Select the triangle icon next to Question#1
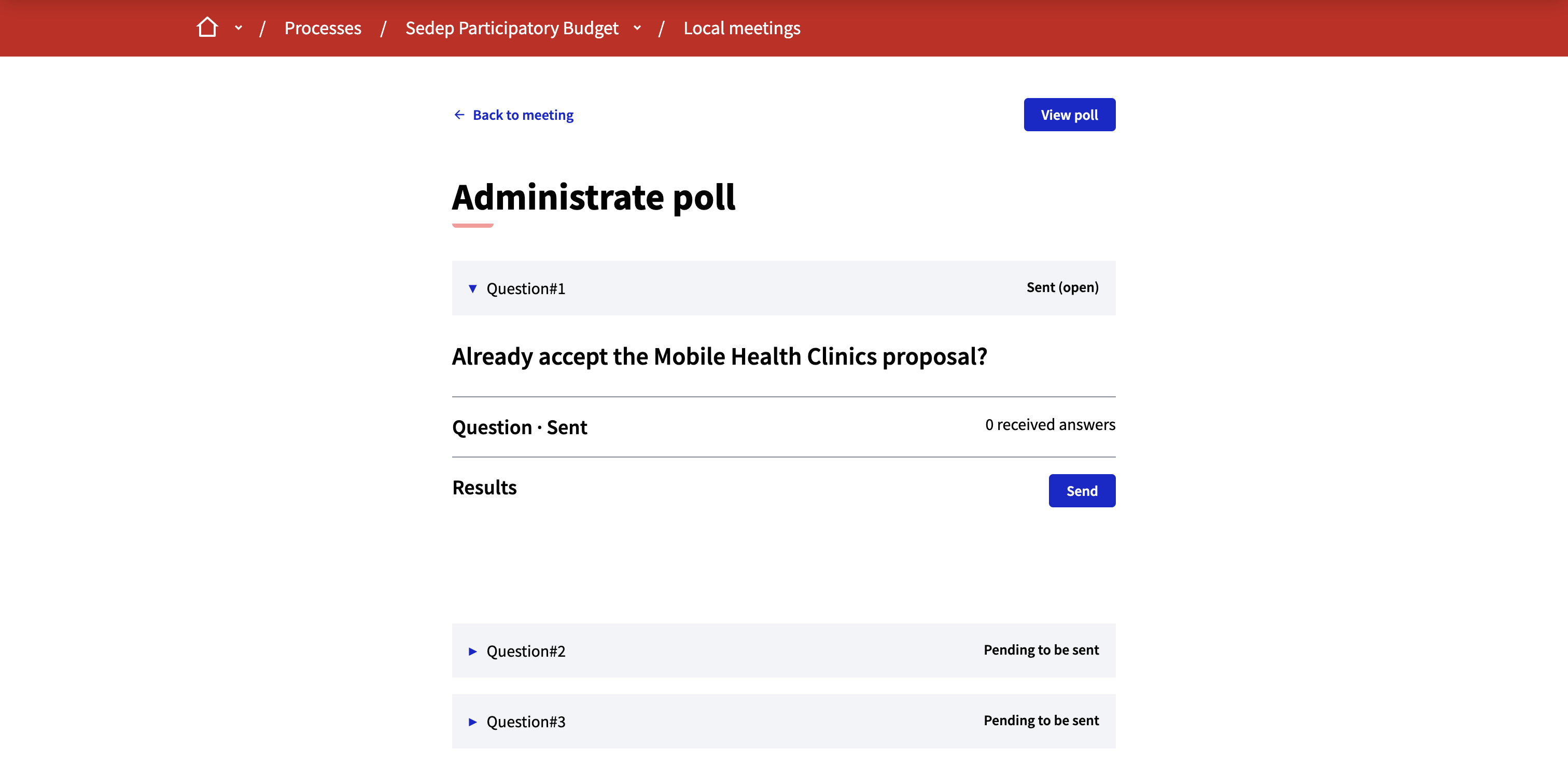Screen dimensions: 1568x775 tap(473, 289)
